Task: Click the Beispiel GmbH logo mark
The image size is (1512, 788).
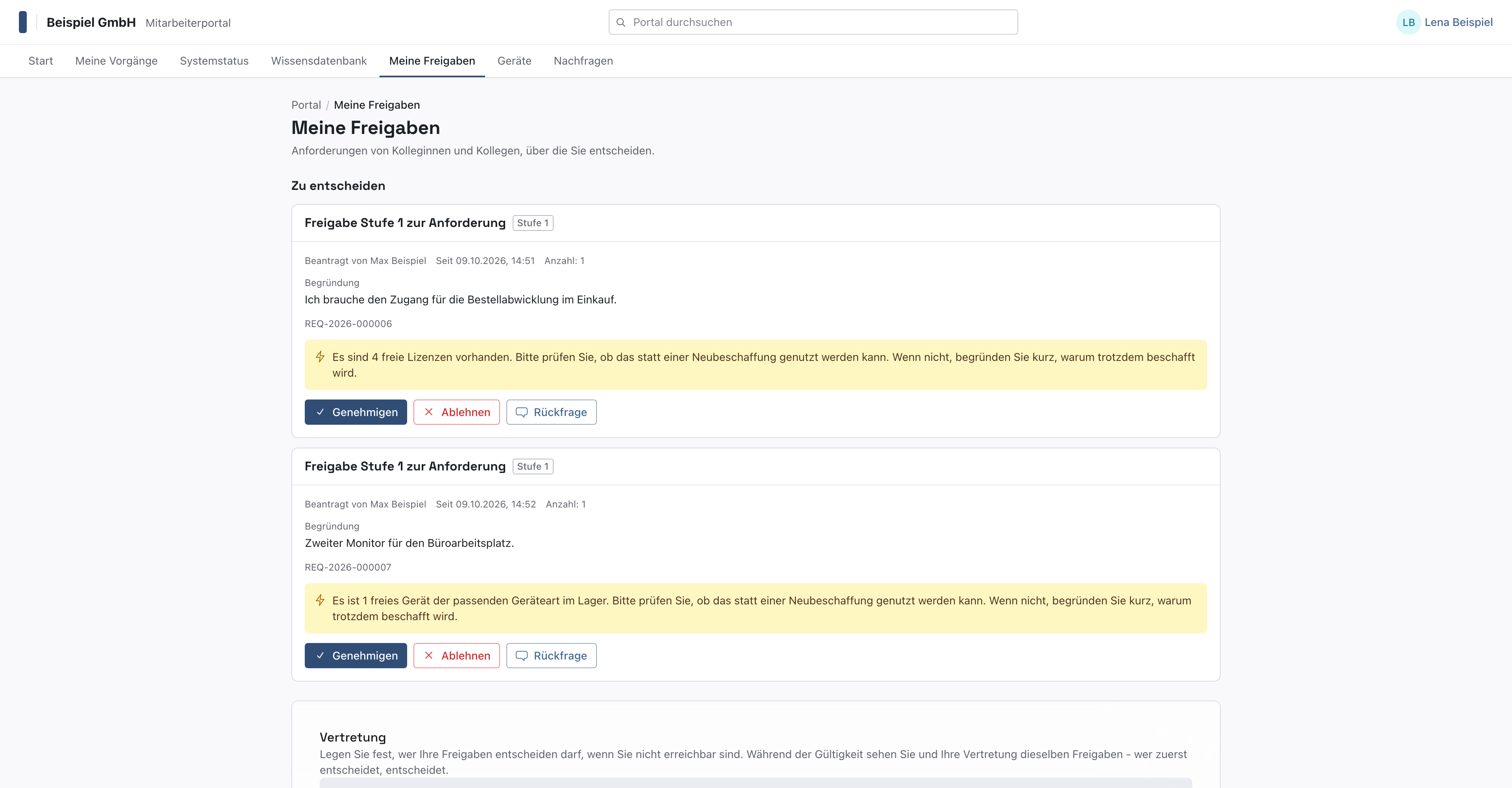Action: pyautogui.click(x=23, y=22)
